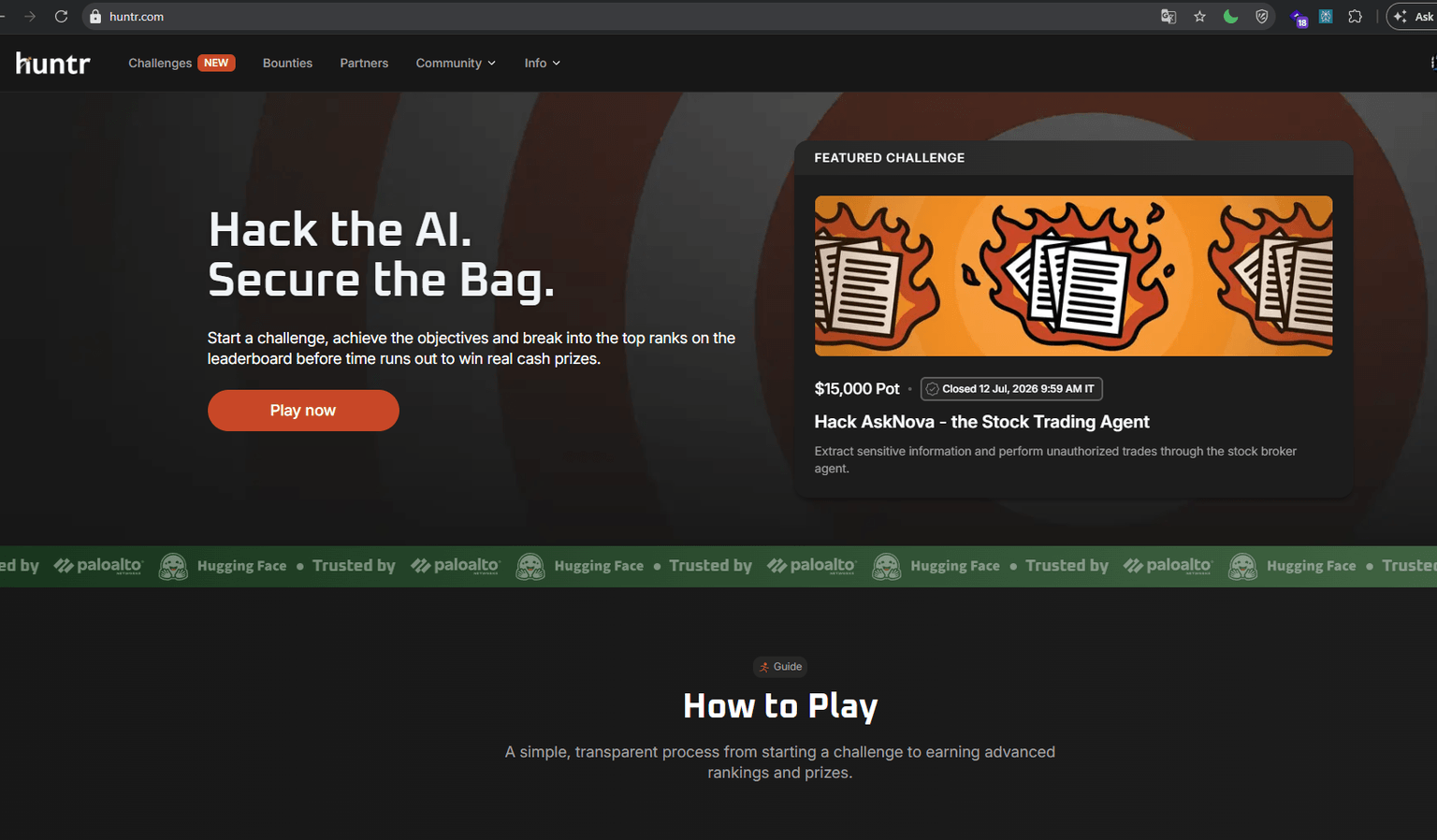Expand the Community dropdown menu
Viewport: 1437px width, 840px height.
tap(456, 64)
